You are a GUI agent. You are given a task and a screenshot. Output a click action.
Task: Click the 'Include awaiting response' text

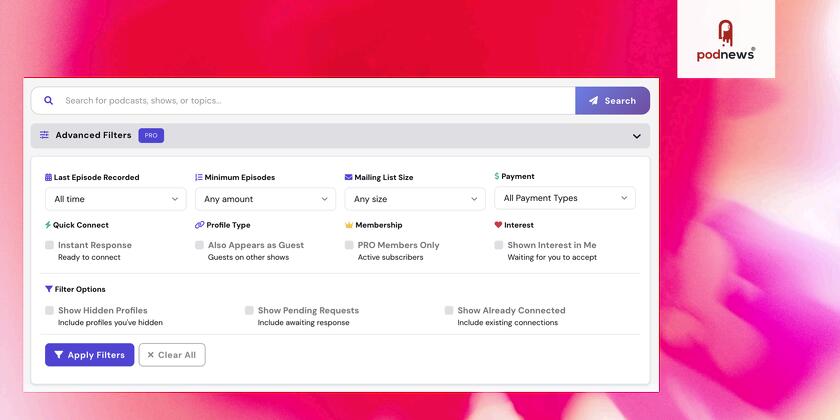pyautogui.click(x=304, y=322)
